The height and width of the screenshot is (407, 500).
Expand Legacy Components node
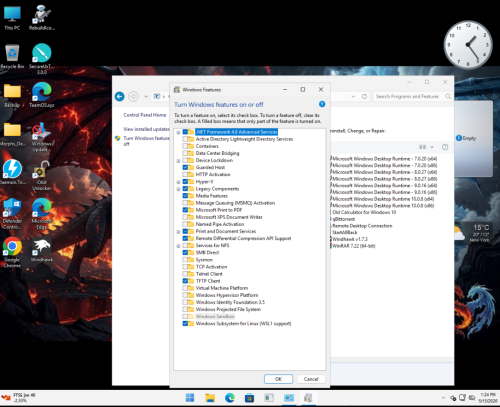pos(178,189)
